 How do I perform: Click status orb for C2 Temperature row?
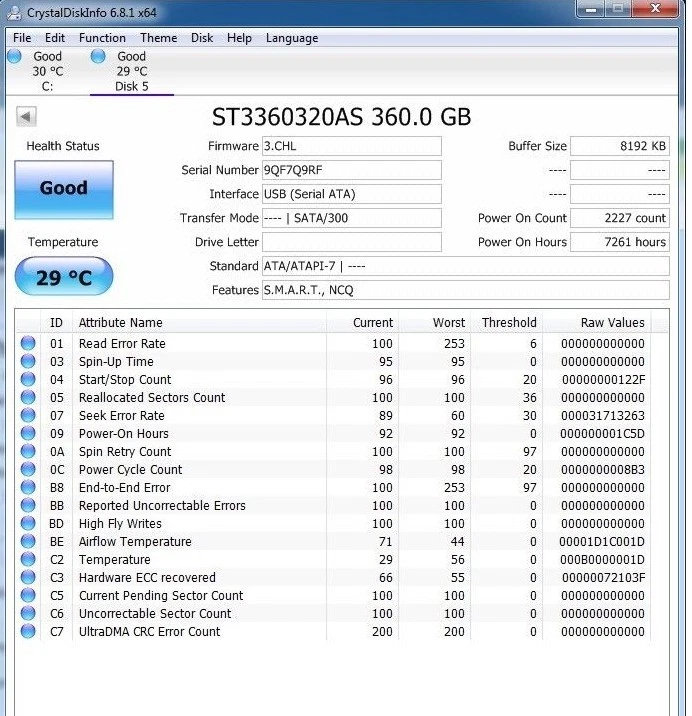(x=28, y=559)
